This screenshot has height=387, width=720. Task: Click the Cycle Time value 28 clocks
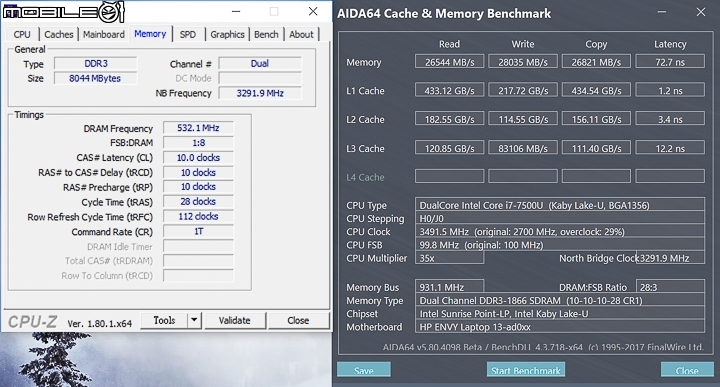(198, 202)
